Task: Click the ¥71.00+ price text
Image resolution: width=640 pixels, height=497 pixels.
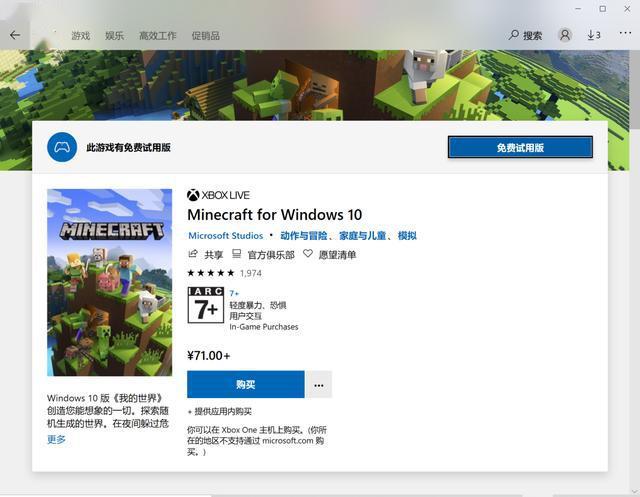Action: [x=209, y=355]
